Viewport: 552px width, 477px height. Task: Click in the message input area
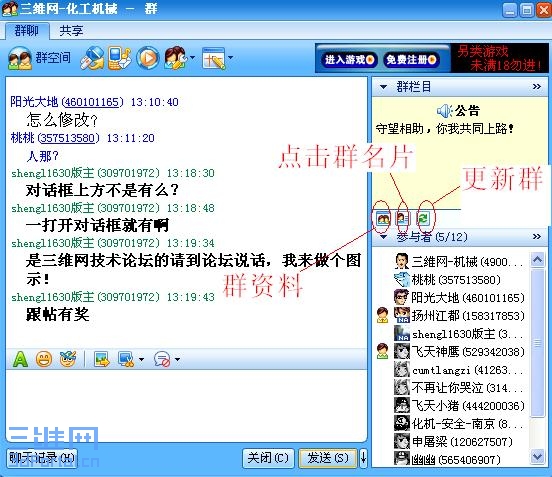click(x=186, y=405)
